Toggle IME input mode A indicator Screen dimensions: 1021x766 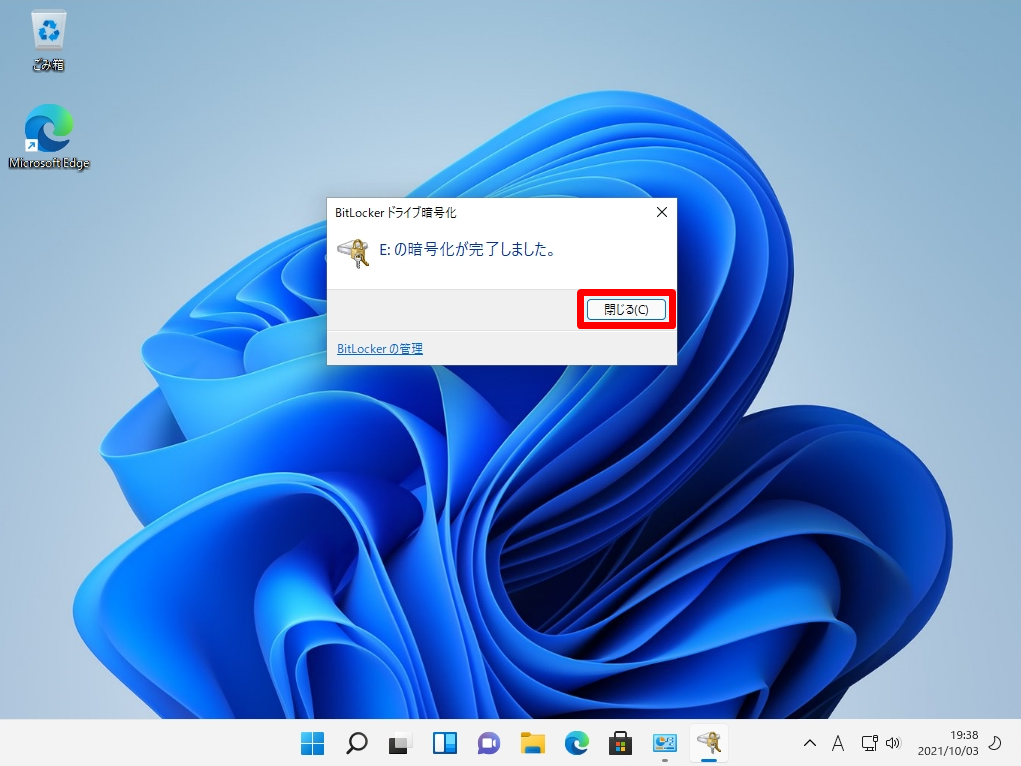pos(838,743)
